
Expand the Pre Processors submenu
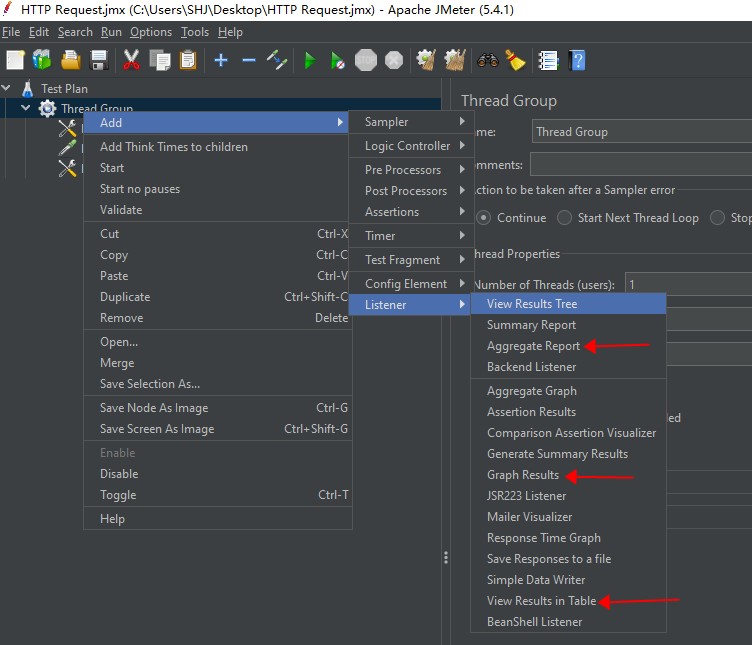pos(411,170)
